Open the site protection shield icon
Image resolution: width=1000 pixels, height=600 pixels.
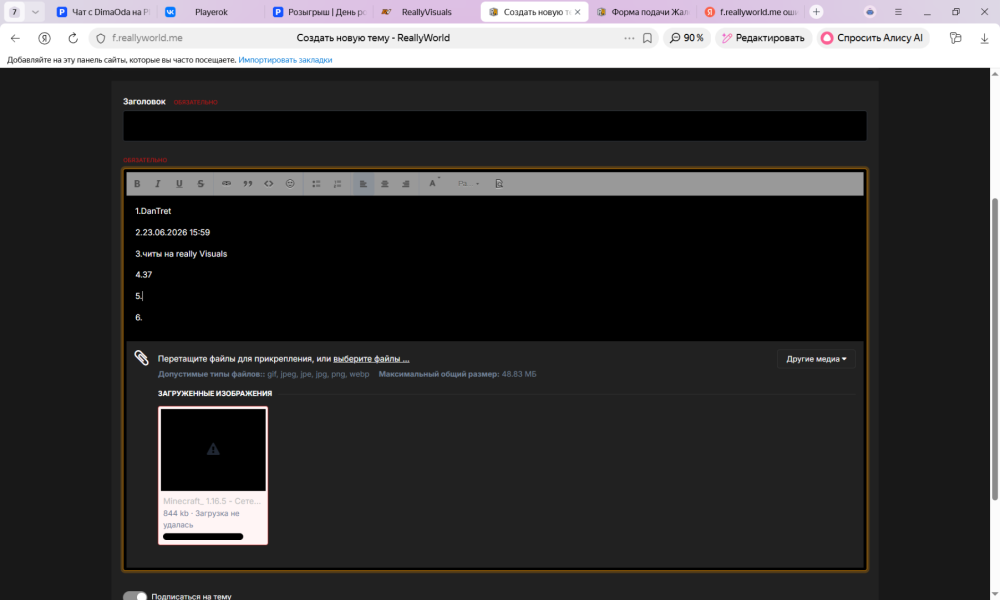(x=100, y=38)
